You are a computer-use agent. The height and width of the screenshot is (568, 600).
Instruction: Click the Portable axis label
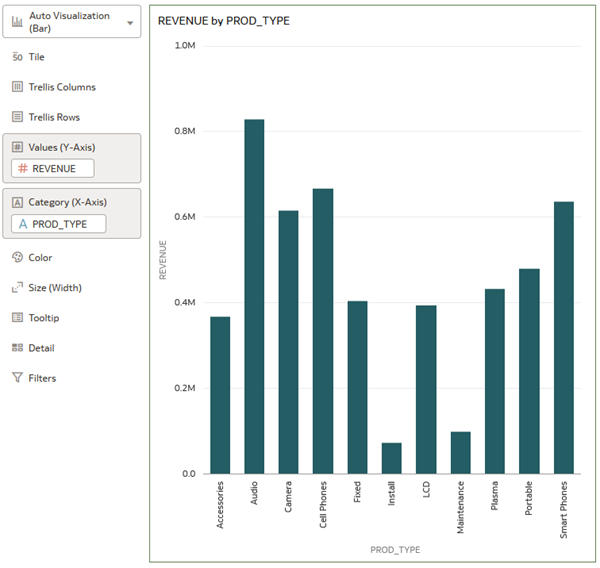pyautogui.click(x=528, y=498)
